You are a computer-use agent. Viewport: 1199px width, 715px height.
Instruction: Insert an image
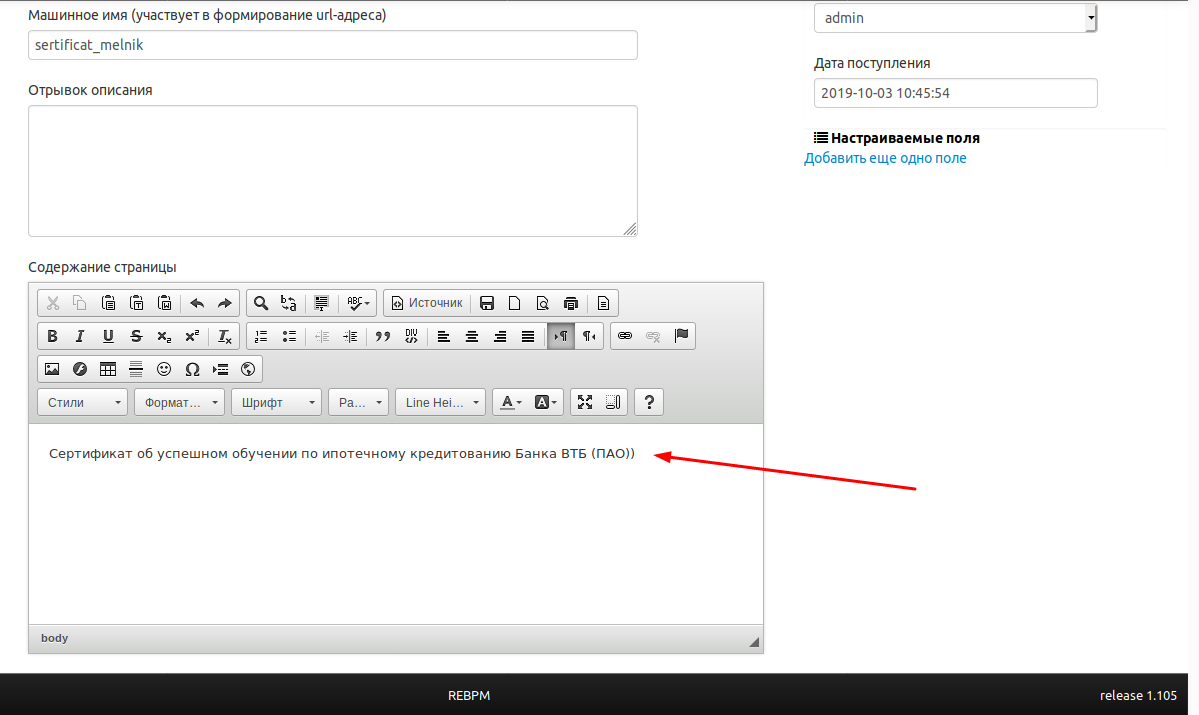tap(52, 369)
